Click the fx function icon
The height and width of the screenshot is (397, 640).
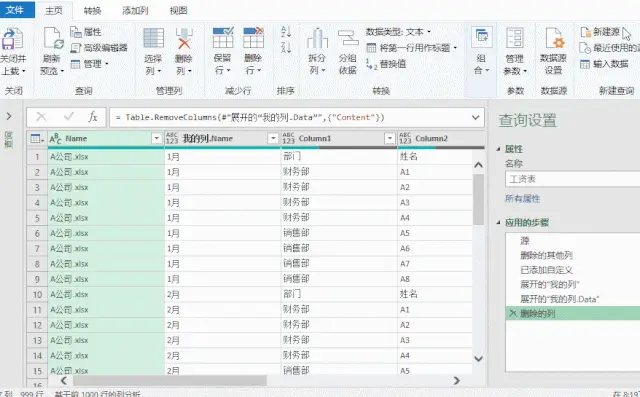click(x=93, y=117)
